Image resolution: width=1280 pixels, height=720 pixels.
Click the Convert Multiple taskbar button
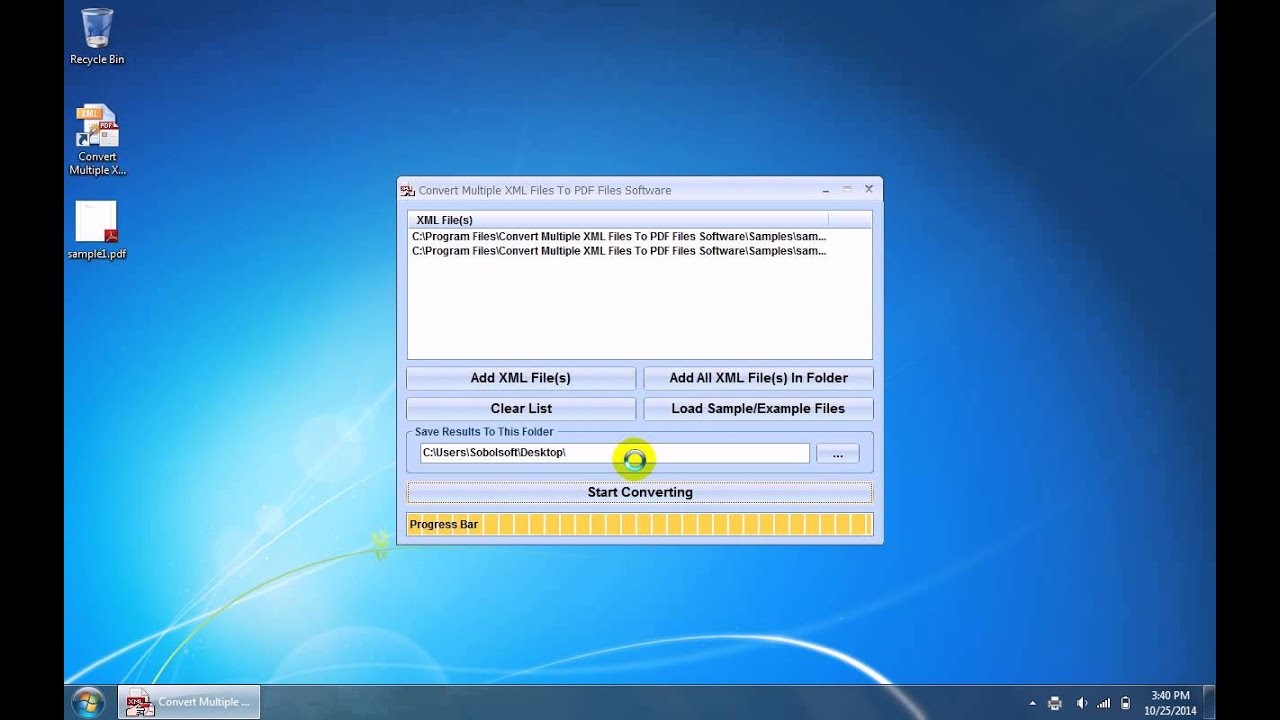click(x=189, y=702)
